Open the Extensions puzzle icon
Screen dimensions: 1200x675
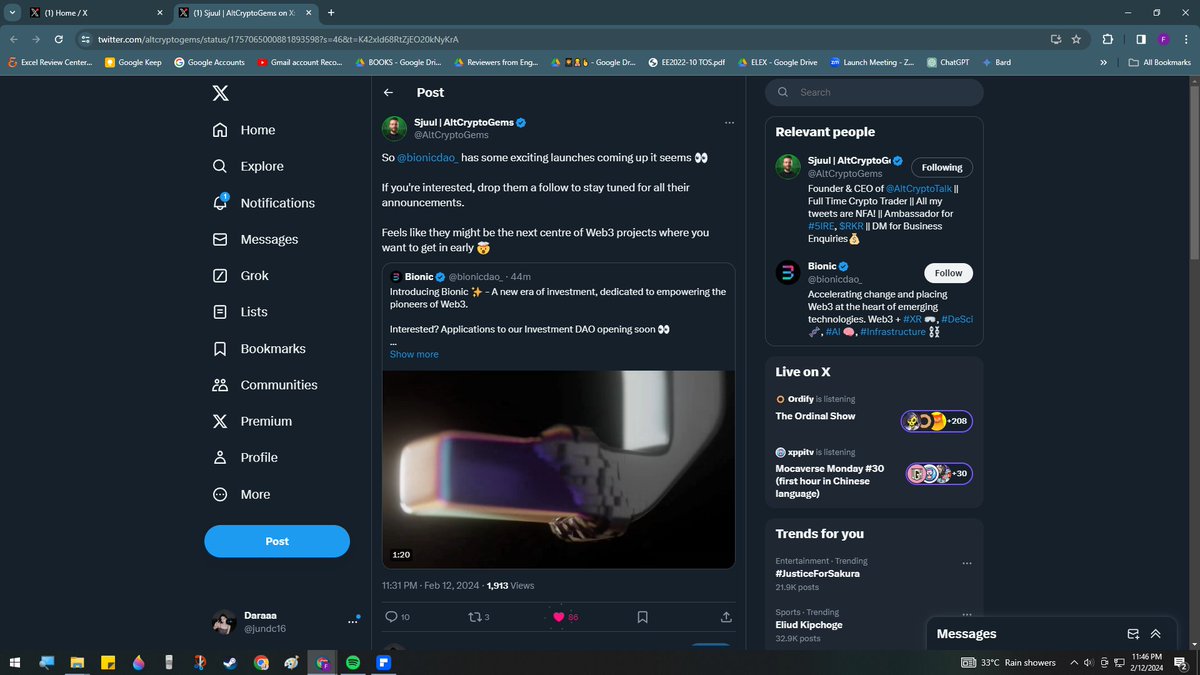pyautogui.click(x=1108, y=39)
